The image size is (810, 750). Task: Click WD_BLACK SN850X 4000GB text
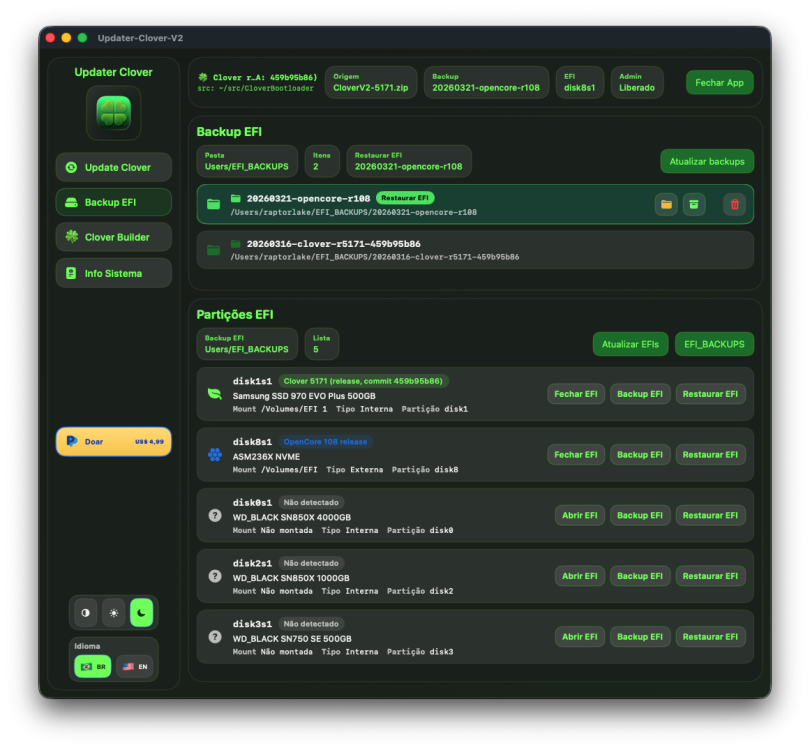click(x=291, y=518)
